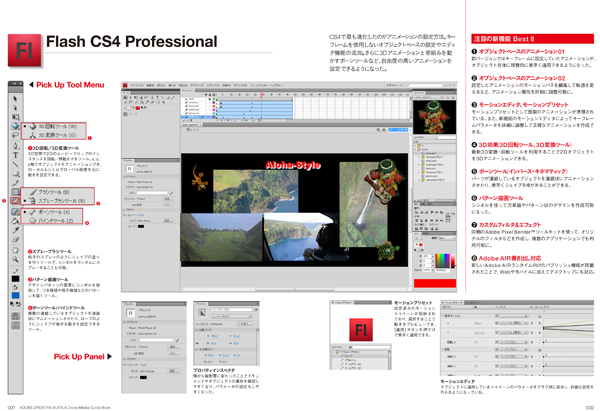The height and width of the screenshot is (411, 600).
Task: Click the 入れ替え... swap button in instance properties
Action: [245, 324]
